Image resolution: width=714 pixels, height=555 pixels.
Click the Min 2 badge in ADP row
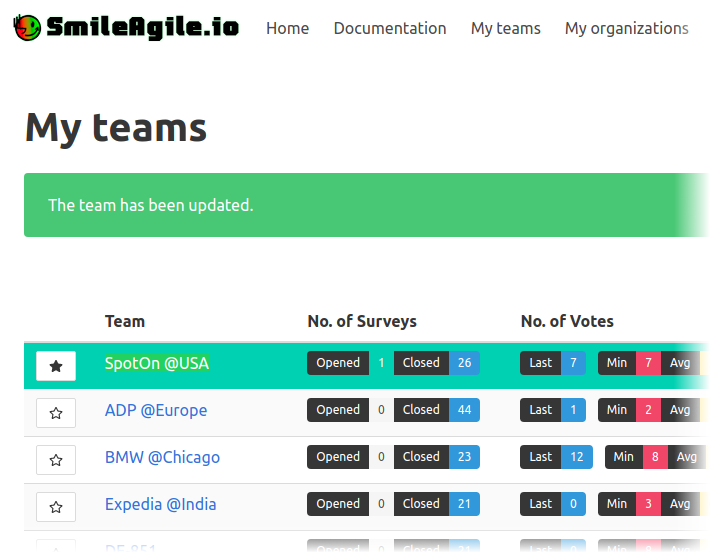coord(629,410)
